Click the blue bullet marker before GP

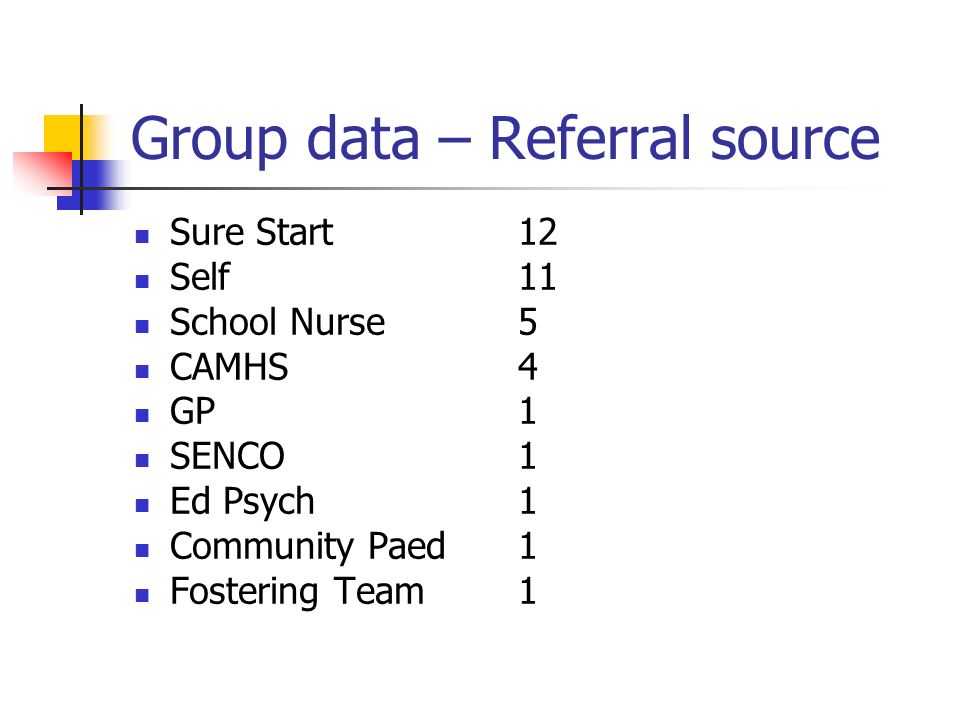142,416
